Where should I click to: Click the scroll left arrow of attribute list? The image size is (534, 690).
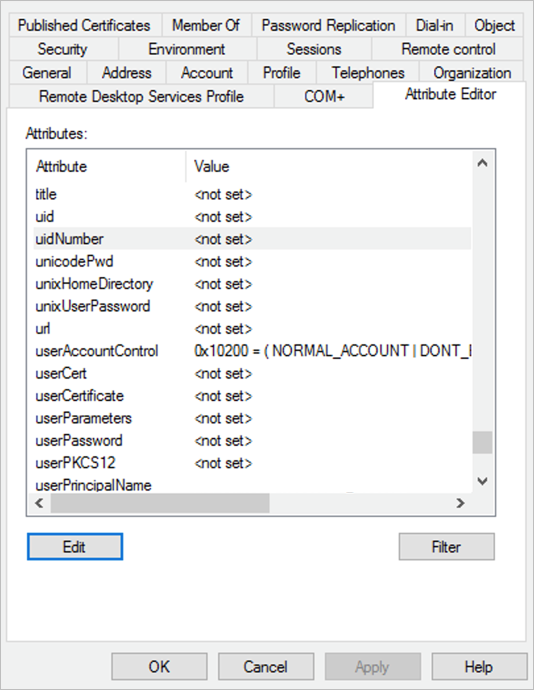coord(39,503)
